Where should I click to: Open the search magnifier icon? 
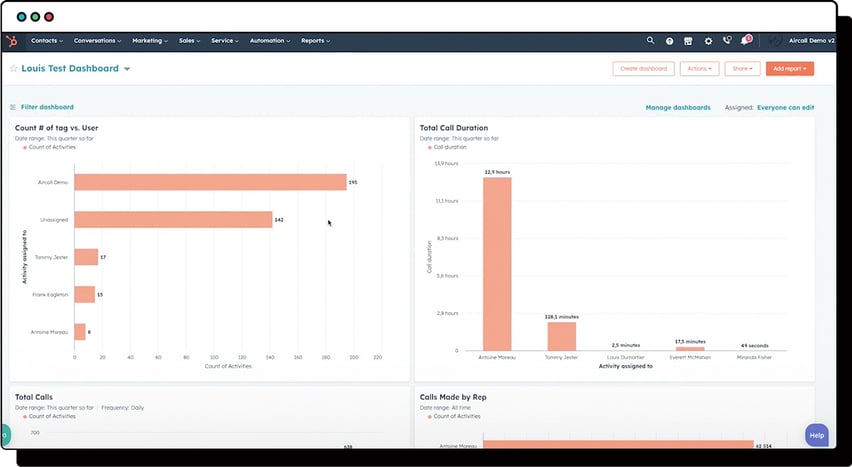(x=650, y=40)
